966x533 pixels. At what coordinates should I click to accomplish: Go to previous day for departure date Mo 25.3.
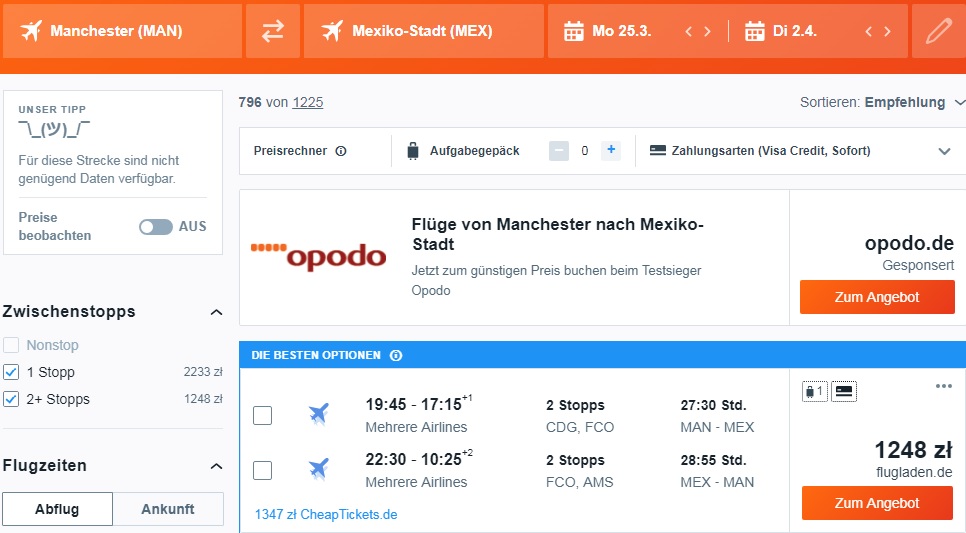(689, 31)
